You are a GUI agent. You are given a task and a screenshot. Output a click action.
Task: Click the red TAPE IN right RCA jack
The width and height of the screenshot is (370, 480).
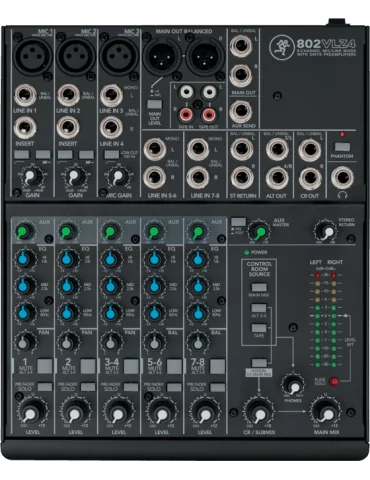click(x=186, y=115)
